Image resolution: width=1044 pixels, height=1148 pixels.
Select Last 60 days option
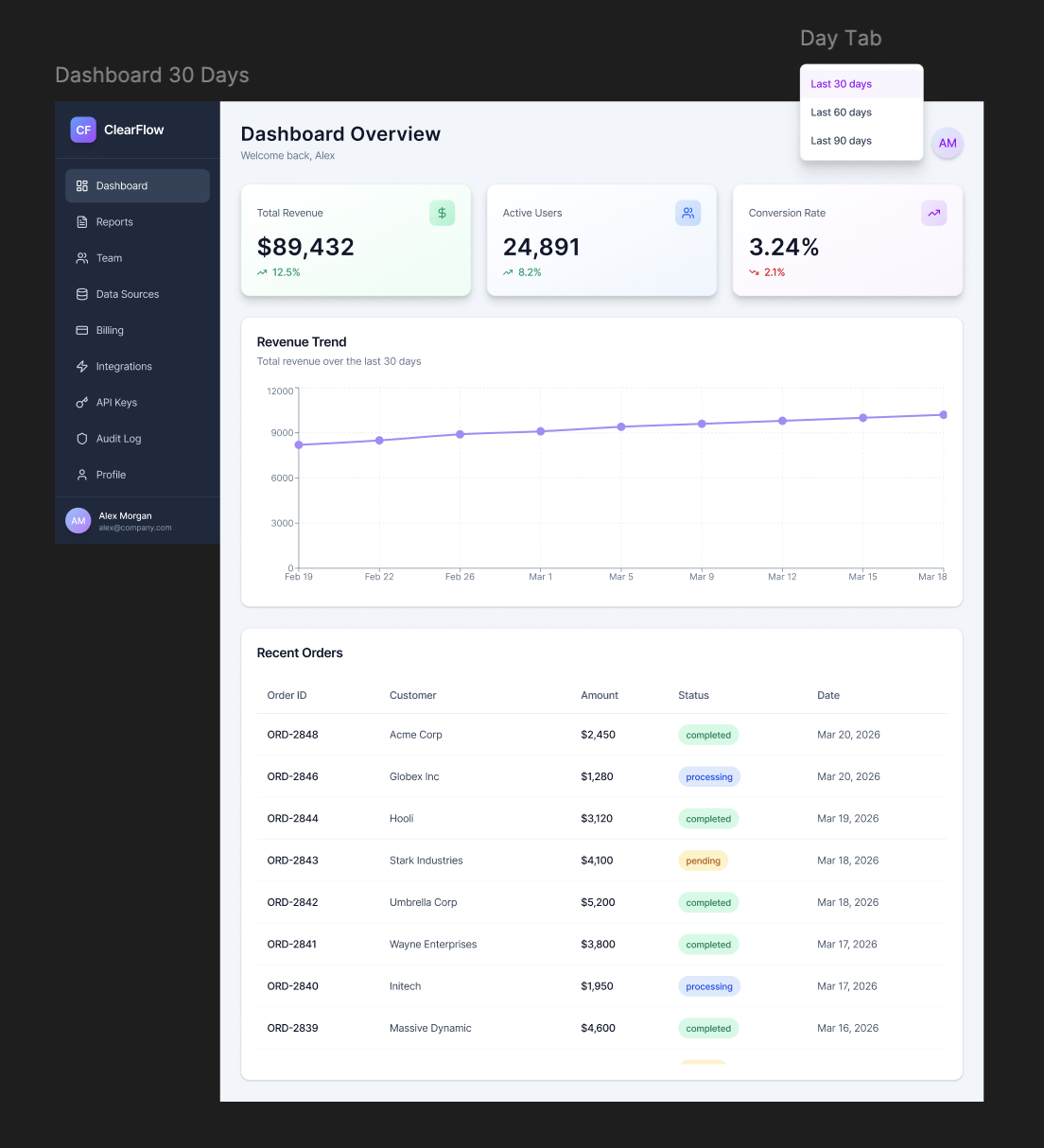point(861,113)
